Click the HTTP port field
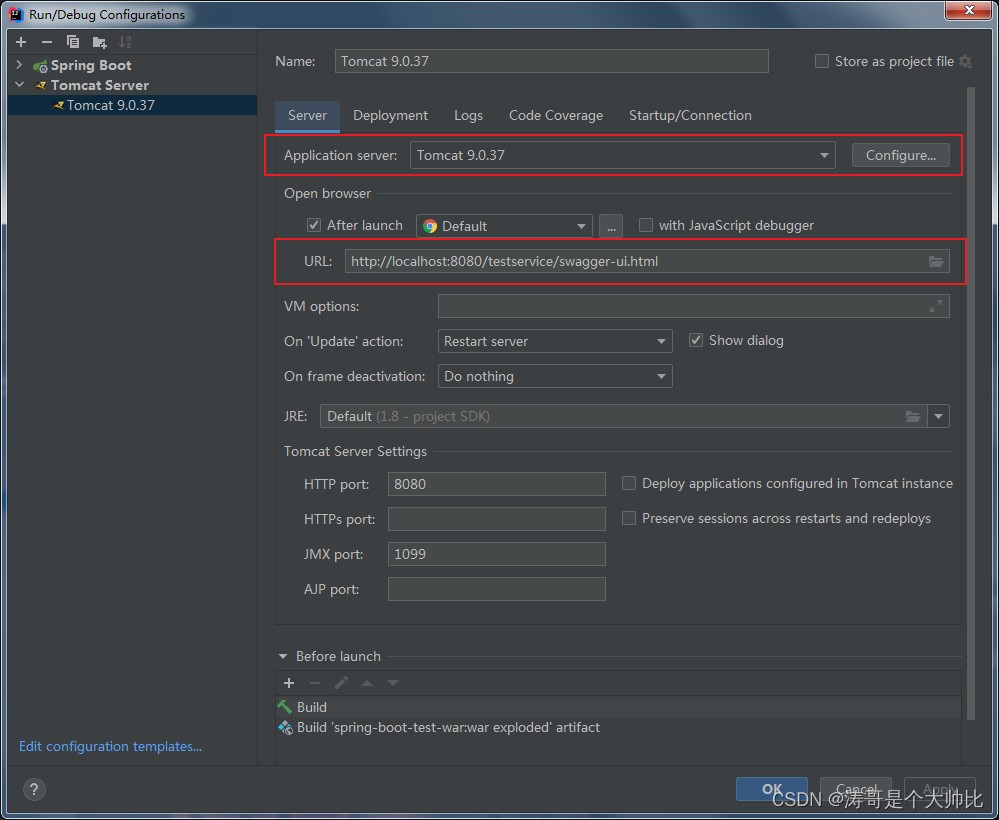Screen dimensions: 999x820 496,484
